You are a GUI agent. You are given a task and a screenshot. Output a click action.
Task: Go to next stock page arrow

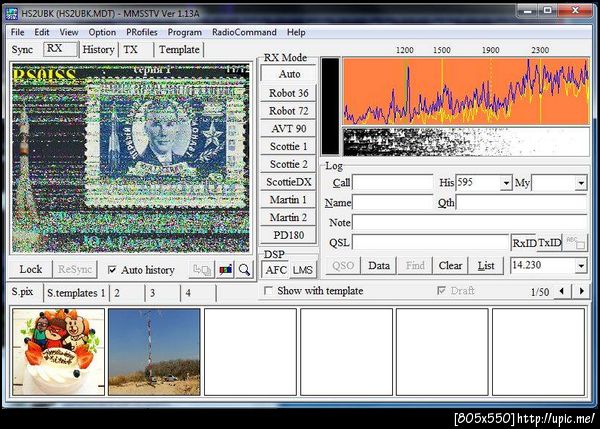tap(581, 291)
